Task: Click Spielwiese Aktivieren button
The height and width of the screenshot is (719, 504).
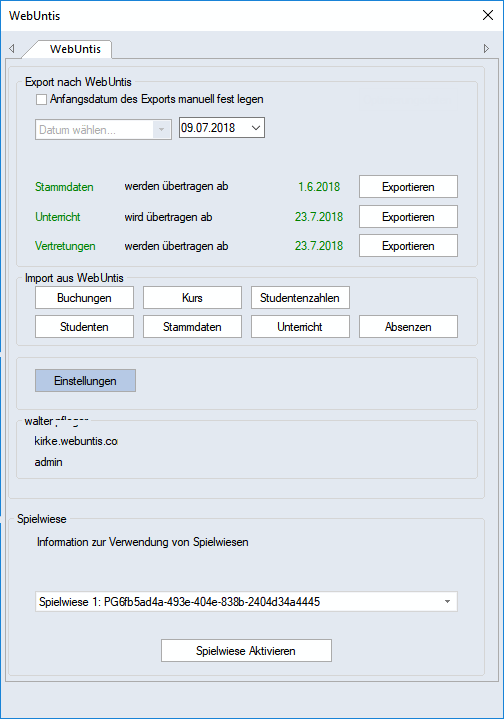Action: pyautogui.click(x=246, y=651)
